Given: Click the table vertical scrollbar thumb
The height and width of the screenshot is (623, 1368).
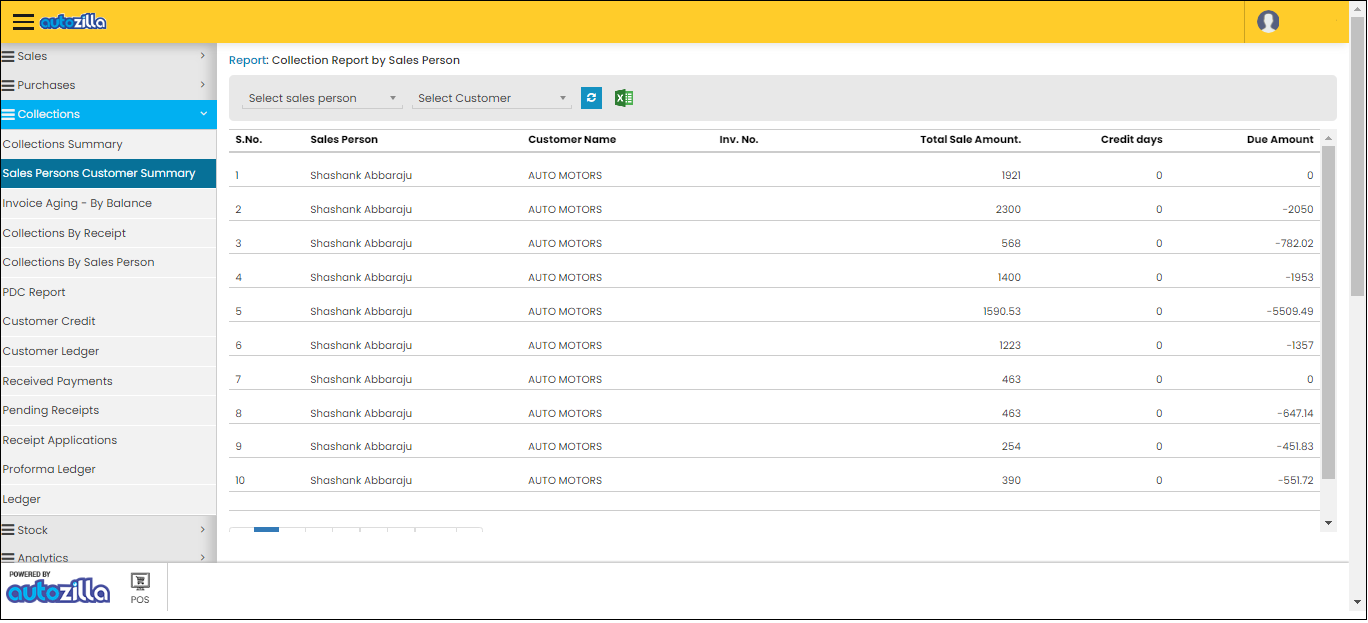Looking at the screenshot, I should point(1328,312).
